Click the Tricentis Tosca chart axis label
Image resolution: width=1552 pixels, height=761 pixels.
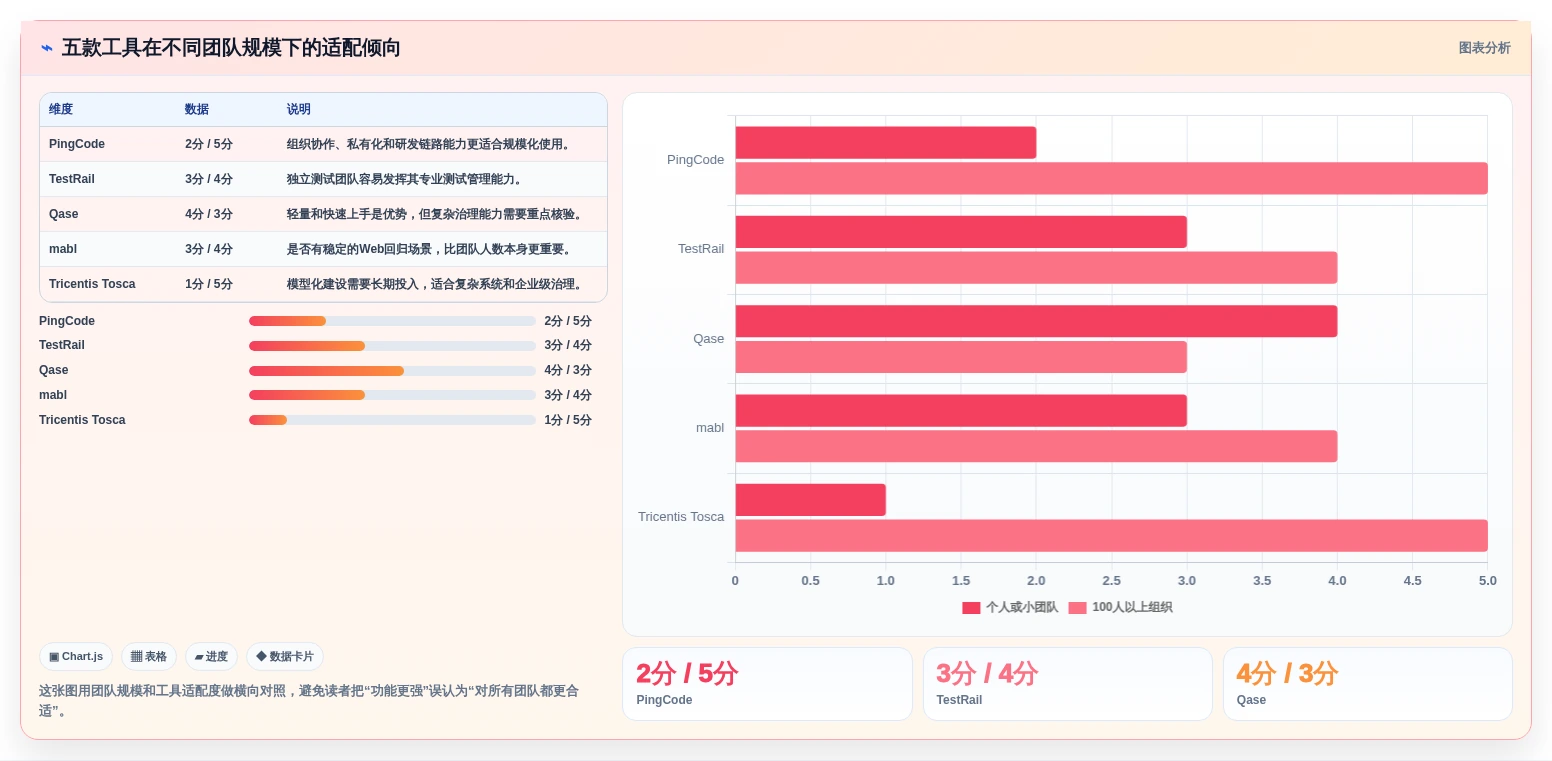(x=681, y=517)
